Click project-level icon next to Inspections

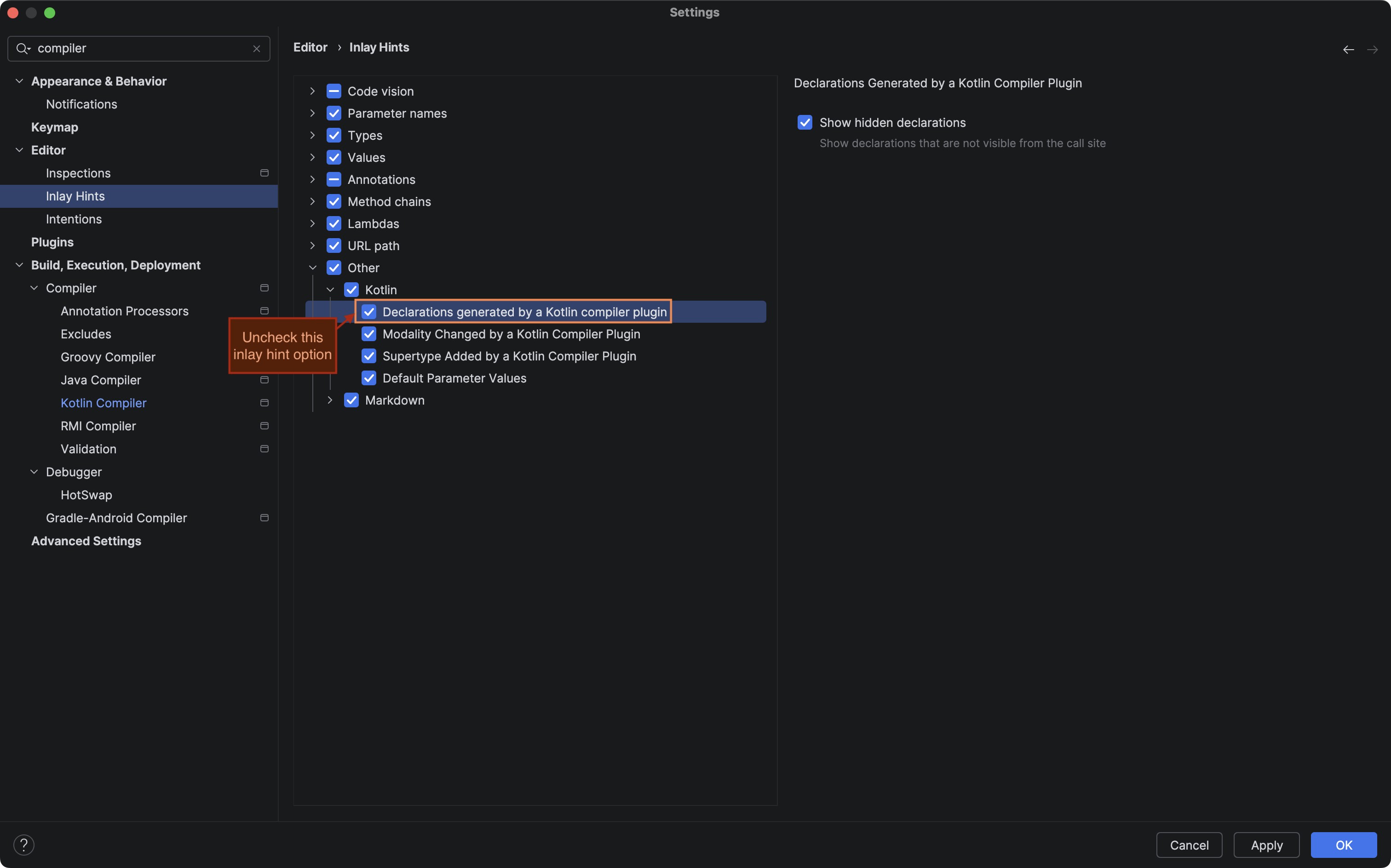tap(264, 173)
